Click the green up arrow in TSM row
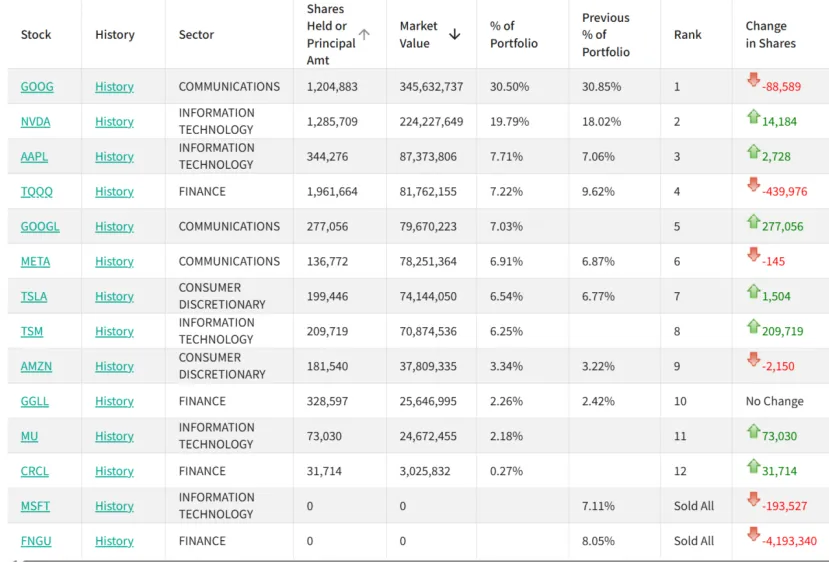The width and height of the screenshot is (829, 562). pyautogui.click(x=754, y=326)
